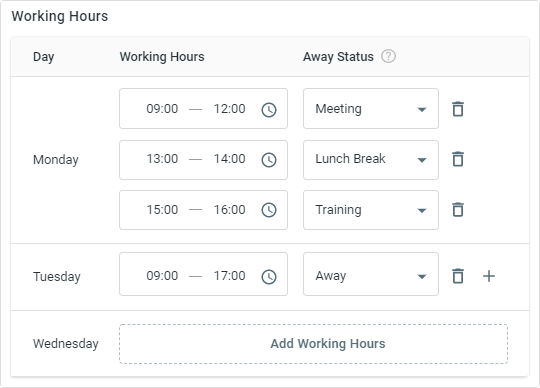This screenshot has width=540, height=388.
Task: Open the Lunch Break status dropdown
Action: 371,160
